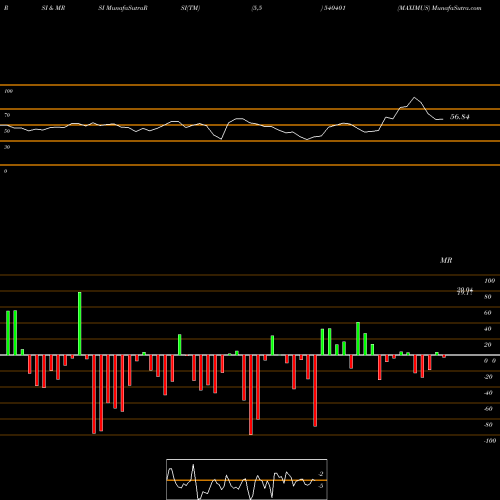Click the mini oscillator thumbnail chart at bottom
This screenshot has width=500, height=500.
point(247,479)
